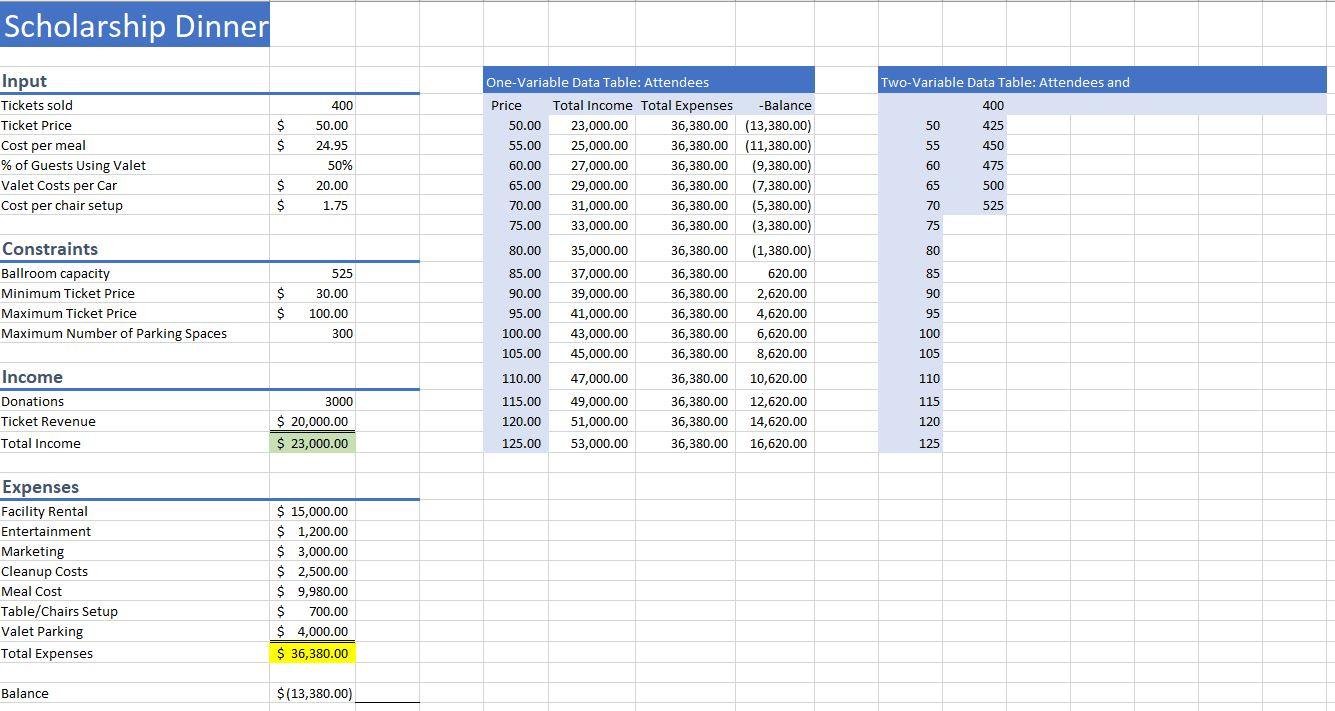Select the Input section header
Screen dimensions: 1335x711
pyautogui.click(x=24, y=81)
